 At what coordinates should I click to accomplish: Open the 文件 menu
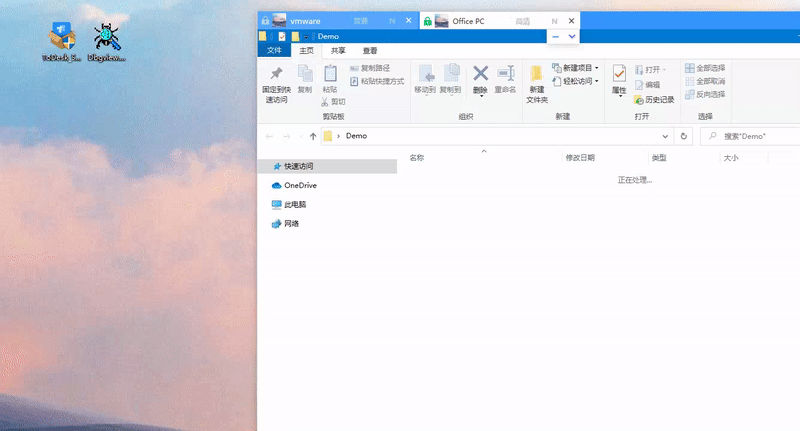pos(274,50)
